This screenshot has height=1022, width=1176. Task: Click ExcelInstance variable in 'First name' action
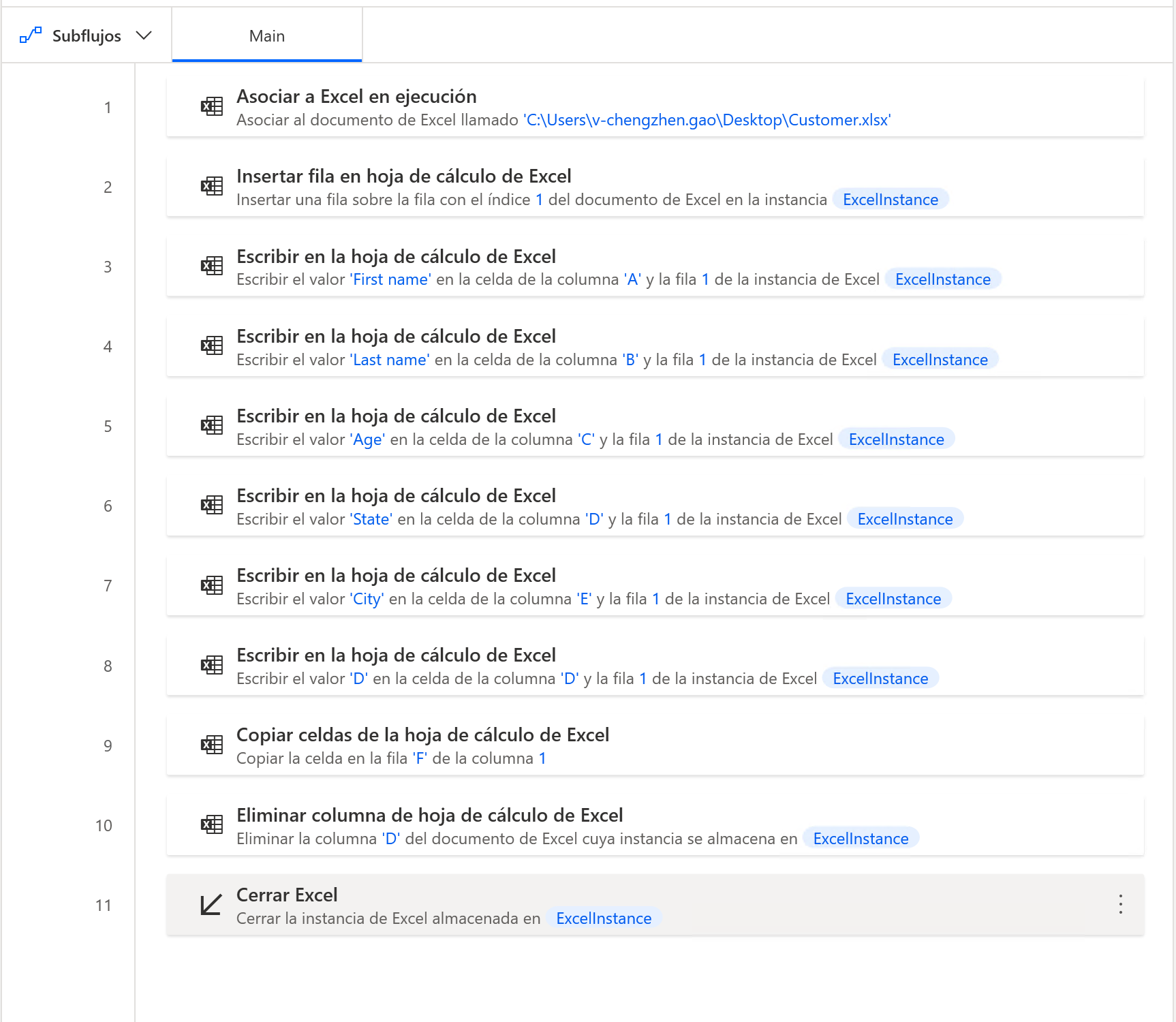943,279
